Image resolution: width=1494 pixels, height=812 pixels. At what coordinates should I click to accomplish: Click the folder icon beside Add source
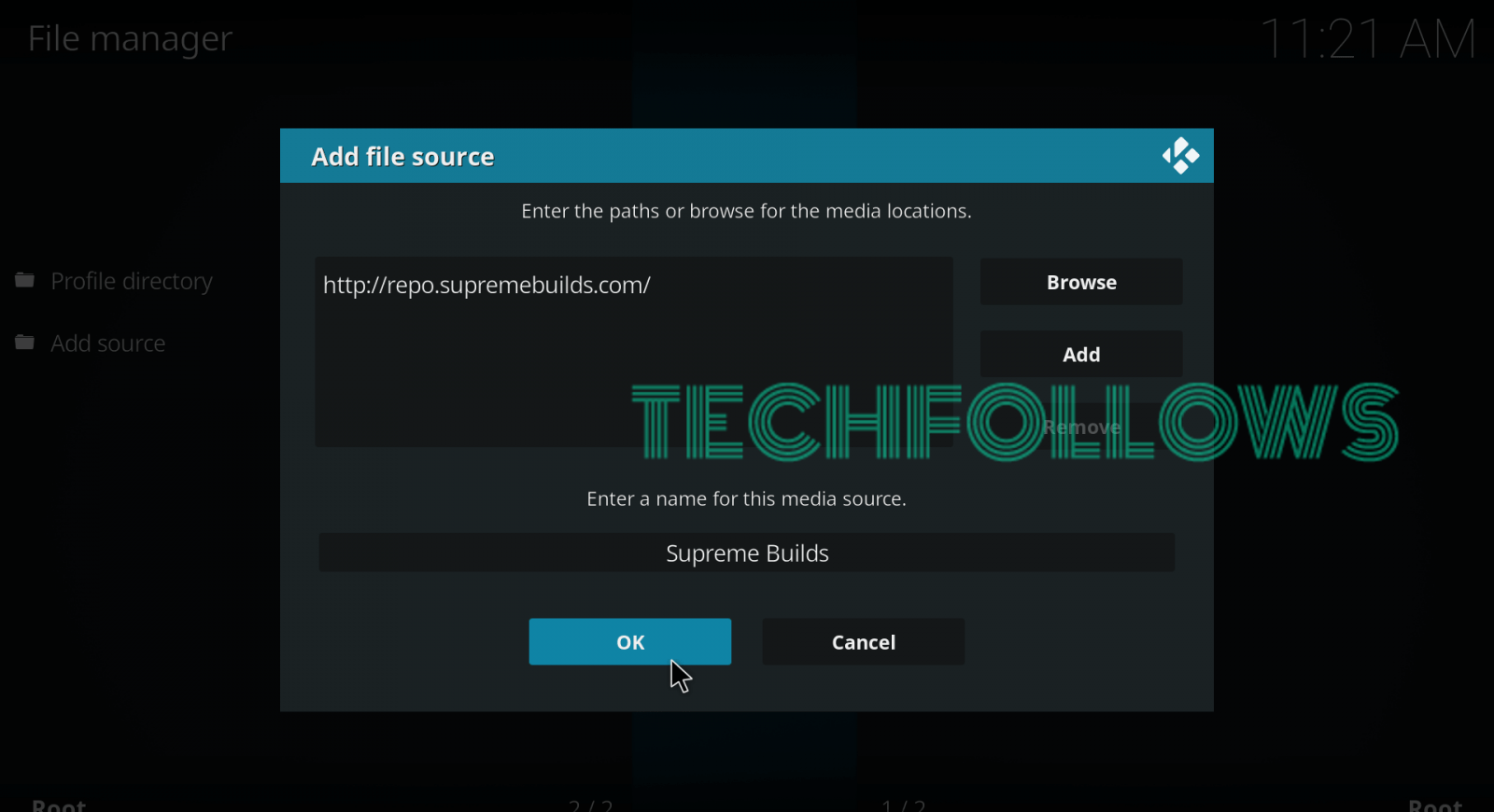pos(25,343)
